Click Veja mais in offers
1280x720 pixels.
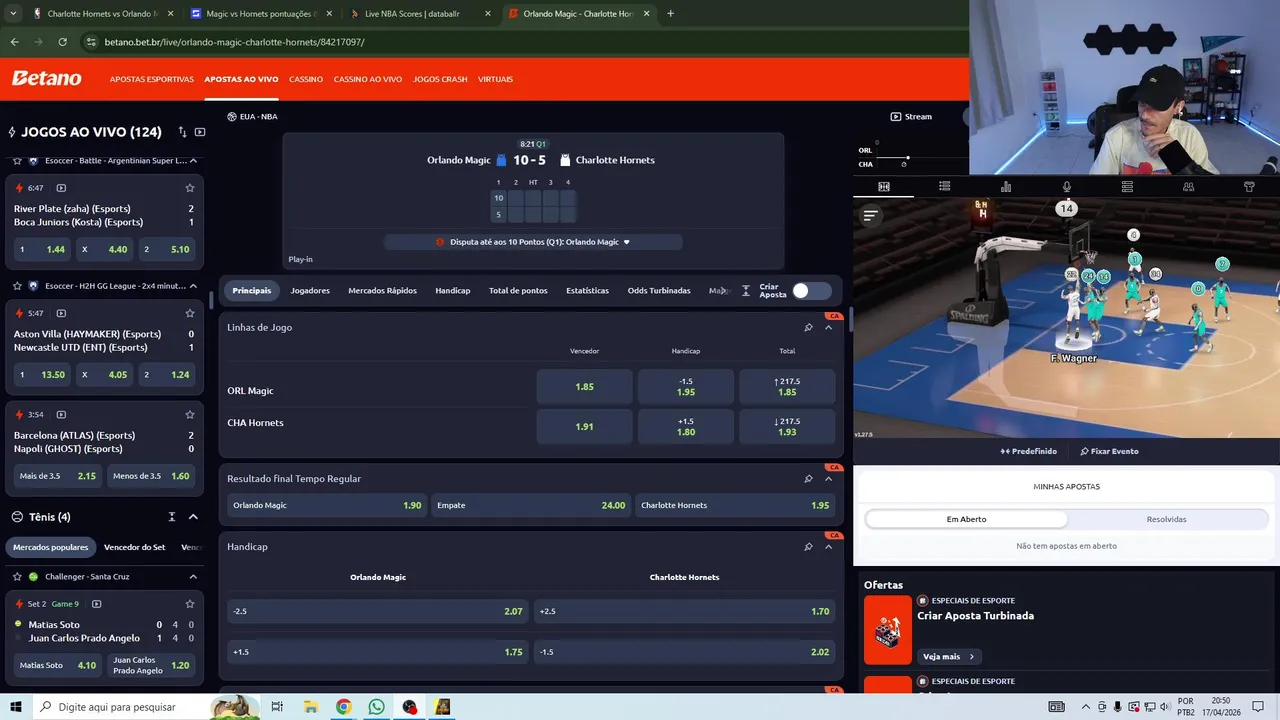coord(948,657)
